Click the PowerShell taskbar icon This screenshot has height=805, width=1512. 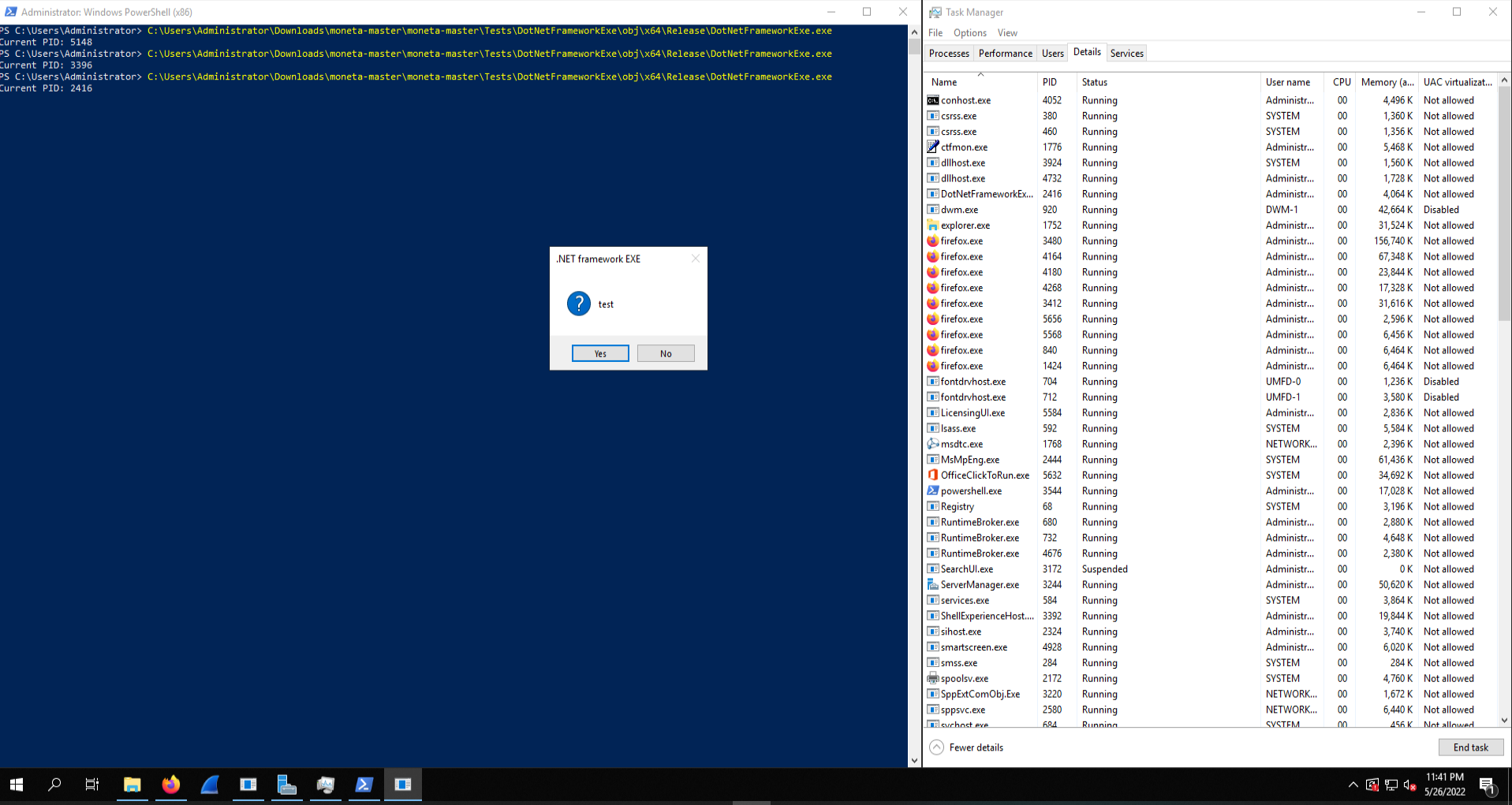click(364, 785)
